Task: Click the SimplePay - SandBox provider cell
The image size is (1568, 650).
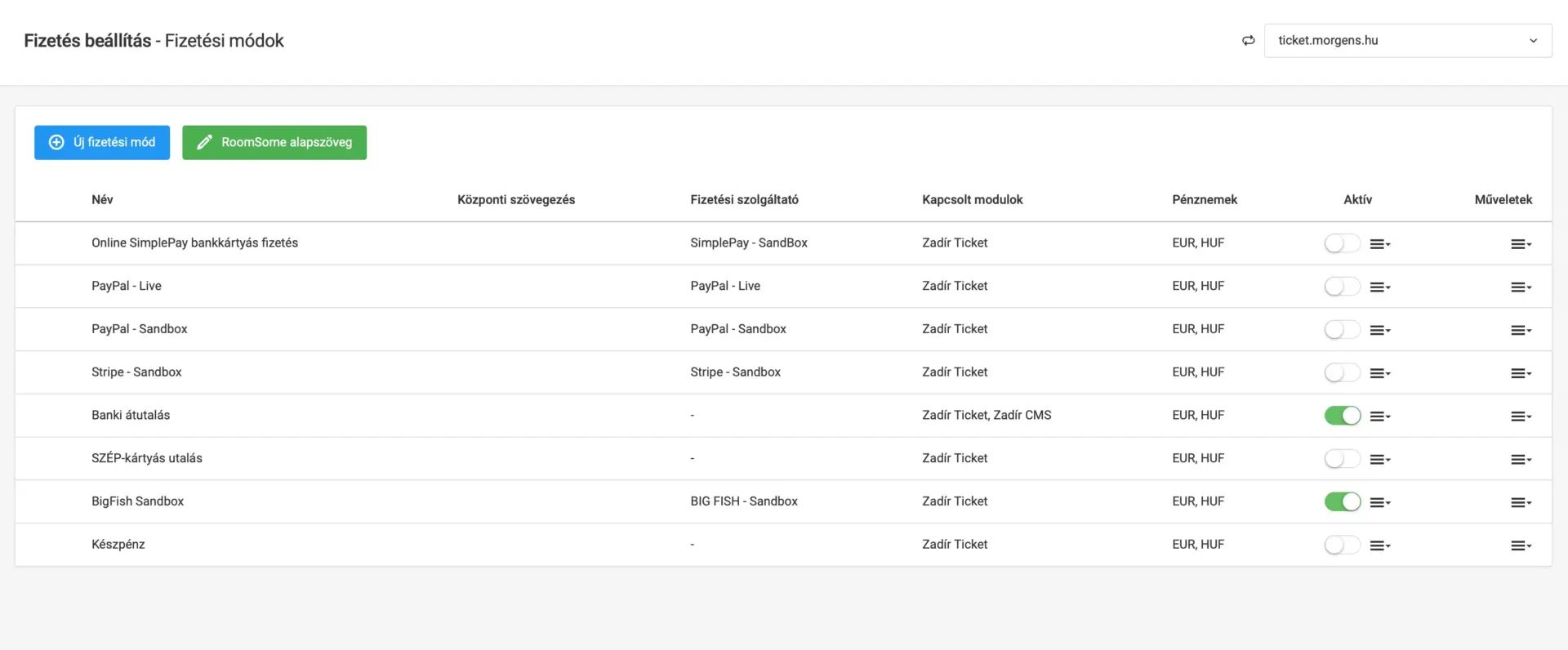Action: pos(749,243)
